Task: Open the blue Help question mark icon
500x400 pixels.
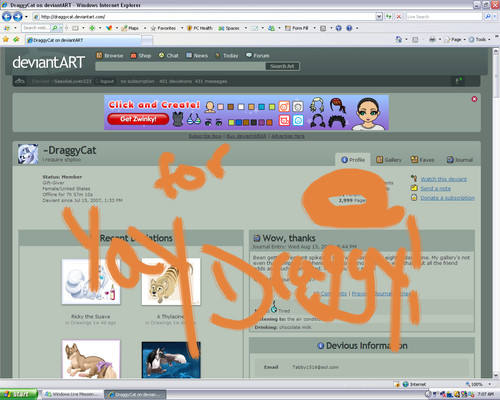Action: [x=349, y=28]
